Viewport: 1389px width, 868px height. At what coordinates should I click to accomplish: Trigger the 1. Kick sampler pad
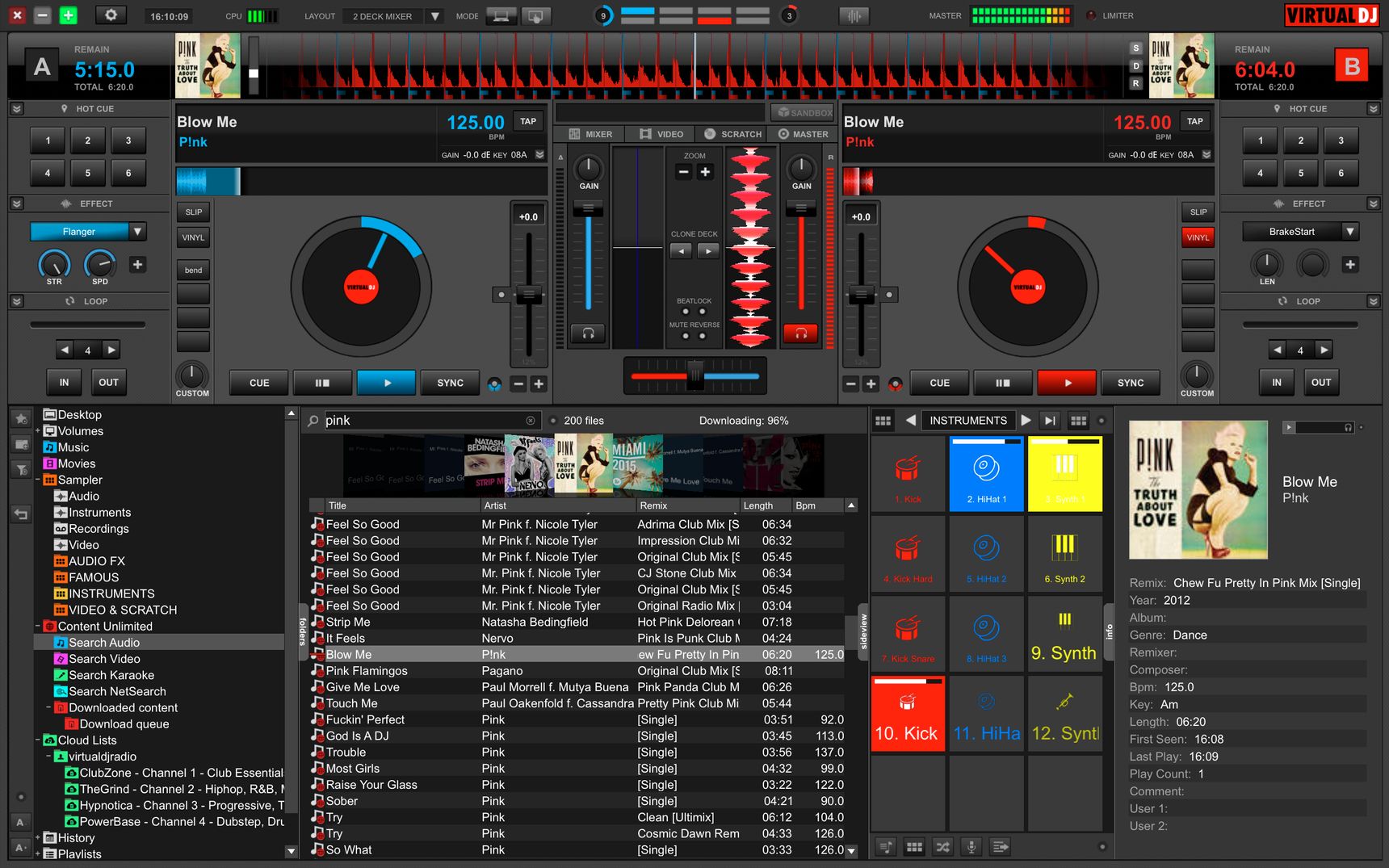pyautogui.click(x=908, y=474)
